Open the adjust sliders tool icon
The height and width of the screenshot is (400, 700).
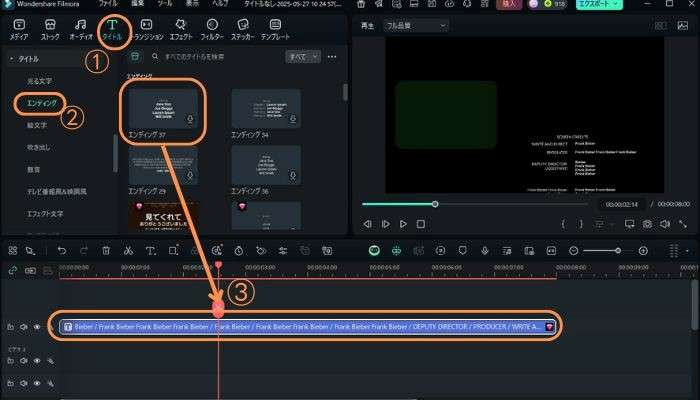(x=283, y=250)
